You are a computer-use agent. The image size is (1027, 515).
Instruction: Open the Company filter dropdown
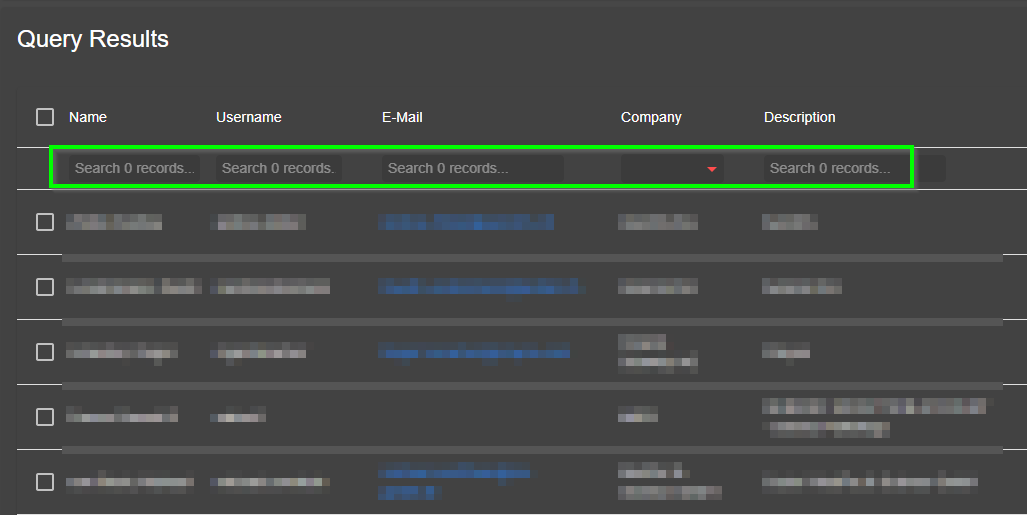(672, 168)
